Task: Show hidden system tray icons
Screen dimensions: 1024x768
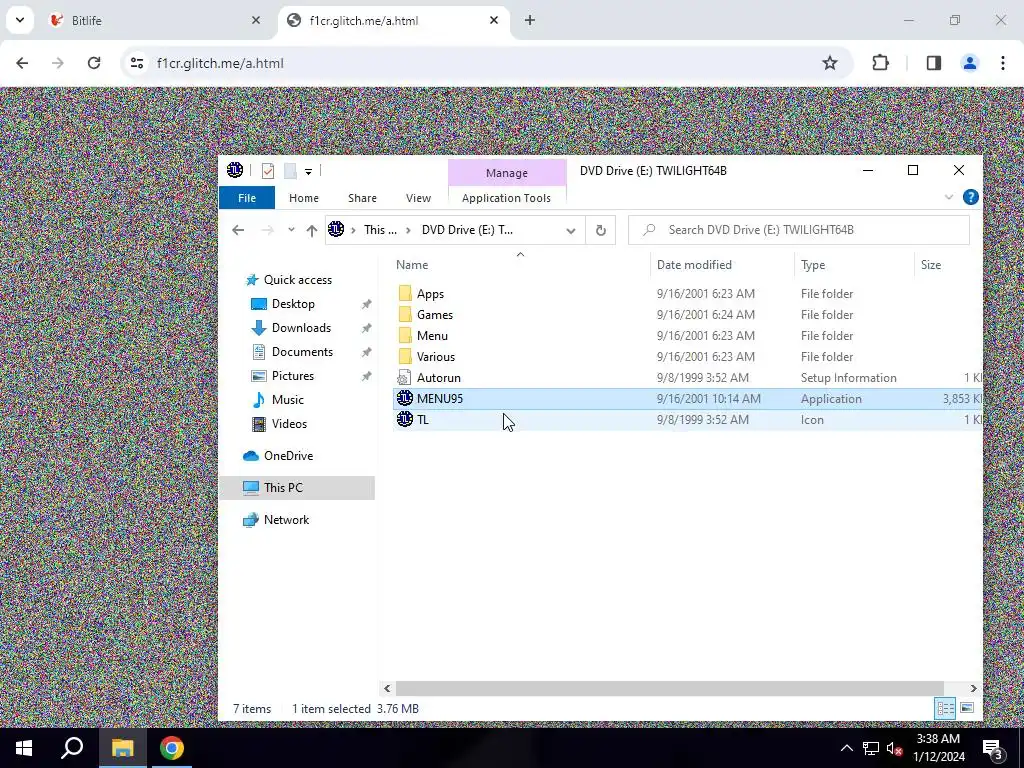Action: pos(846,748)
